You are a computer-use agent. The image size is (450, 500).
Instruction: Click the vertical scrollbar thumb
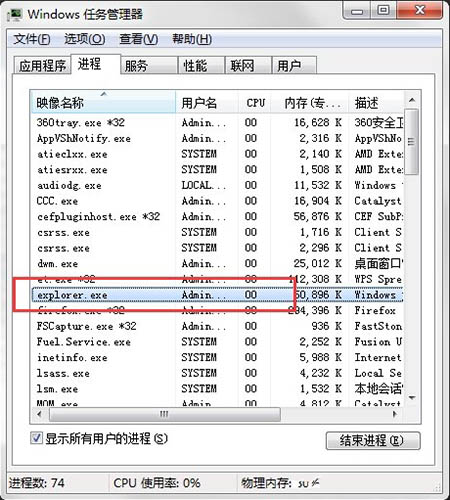[412, 142]
